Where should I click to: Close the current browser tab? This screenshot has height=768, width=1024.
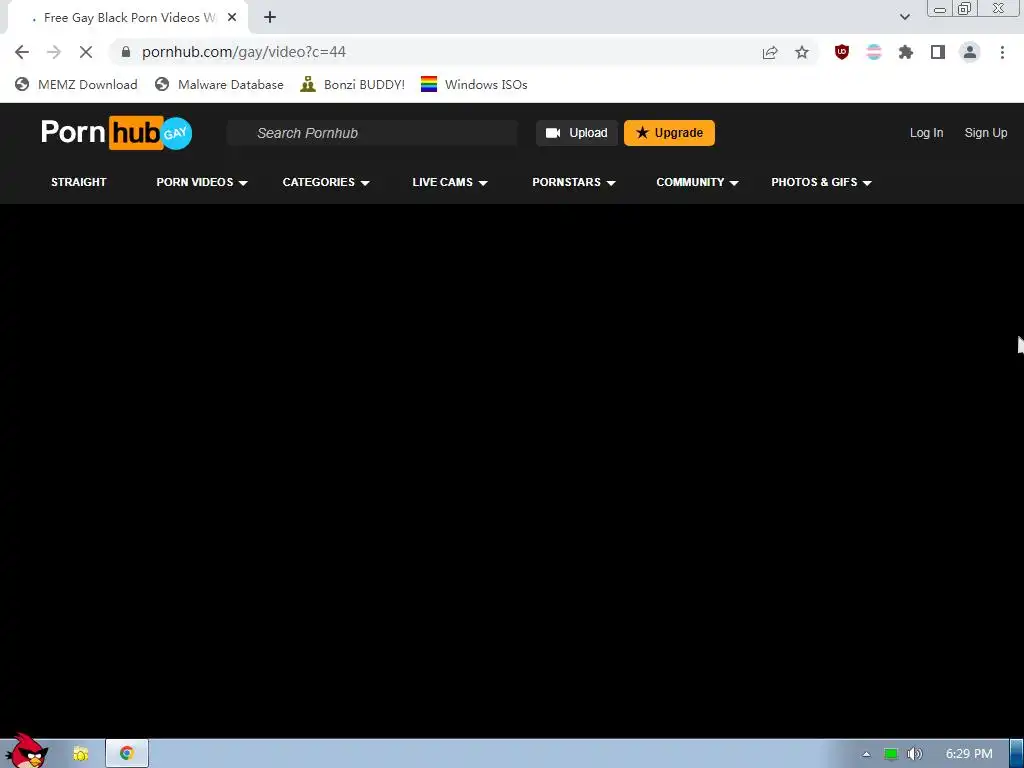tap(232, 18)
